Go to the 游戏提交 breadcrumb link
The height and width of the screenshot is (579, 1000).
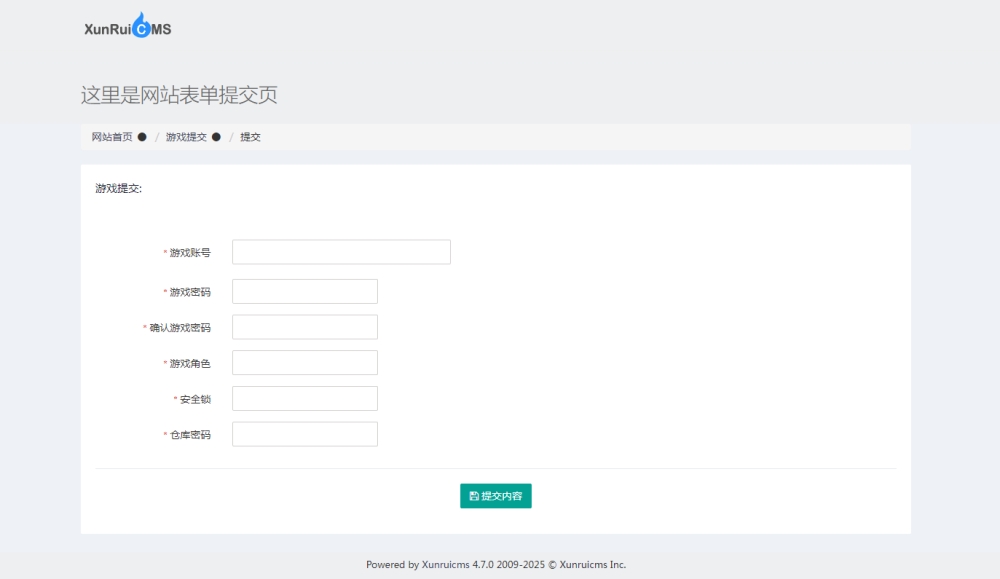point(186,137)
